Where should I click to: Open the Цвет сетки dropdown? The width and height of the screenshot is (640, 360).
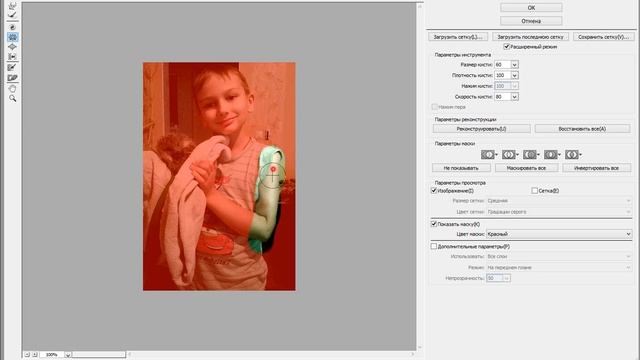[x=559, y=211]
